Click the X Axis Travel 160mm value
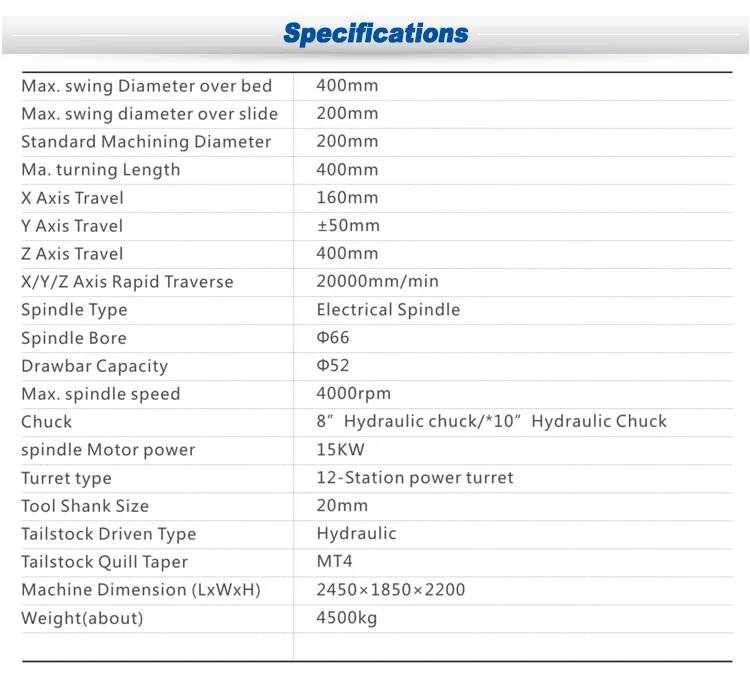The width and height of the screenshot is (750, 677). coord(347,198)
